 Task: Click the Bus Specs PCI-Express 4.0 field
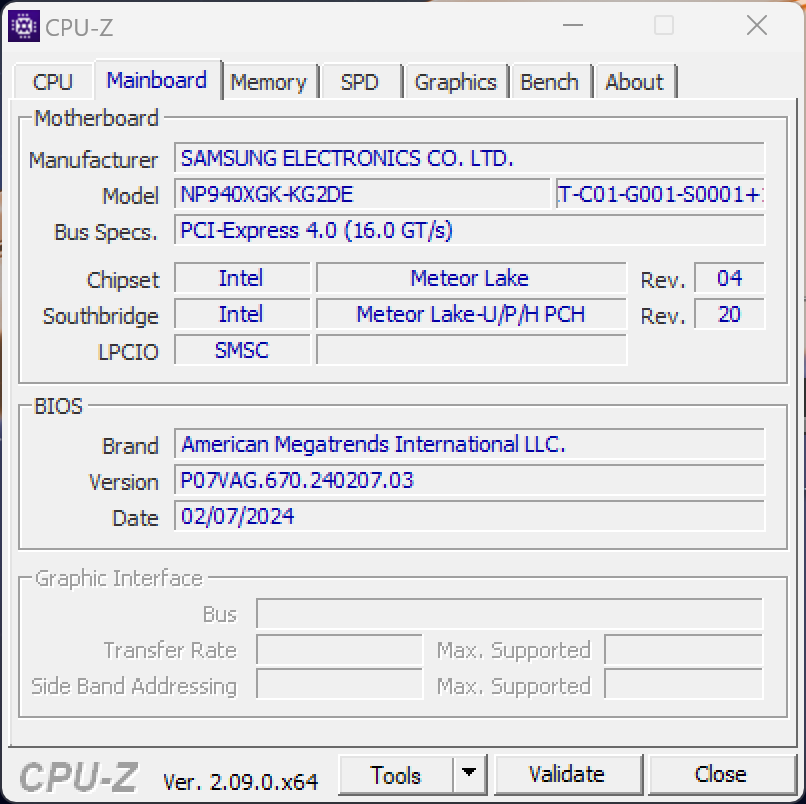click(x=469, y=230)
